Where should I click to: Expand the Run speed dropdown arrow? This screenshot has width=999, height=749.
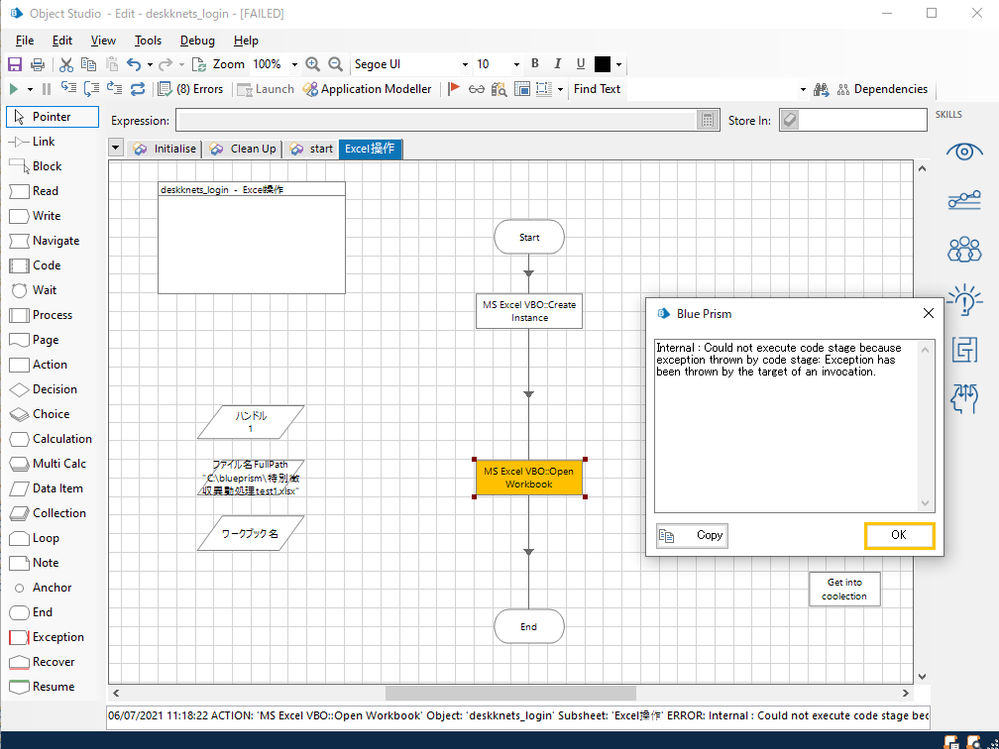[30, 89]
